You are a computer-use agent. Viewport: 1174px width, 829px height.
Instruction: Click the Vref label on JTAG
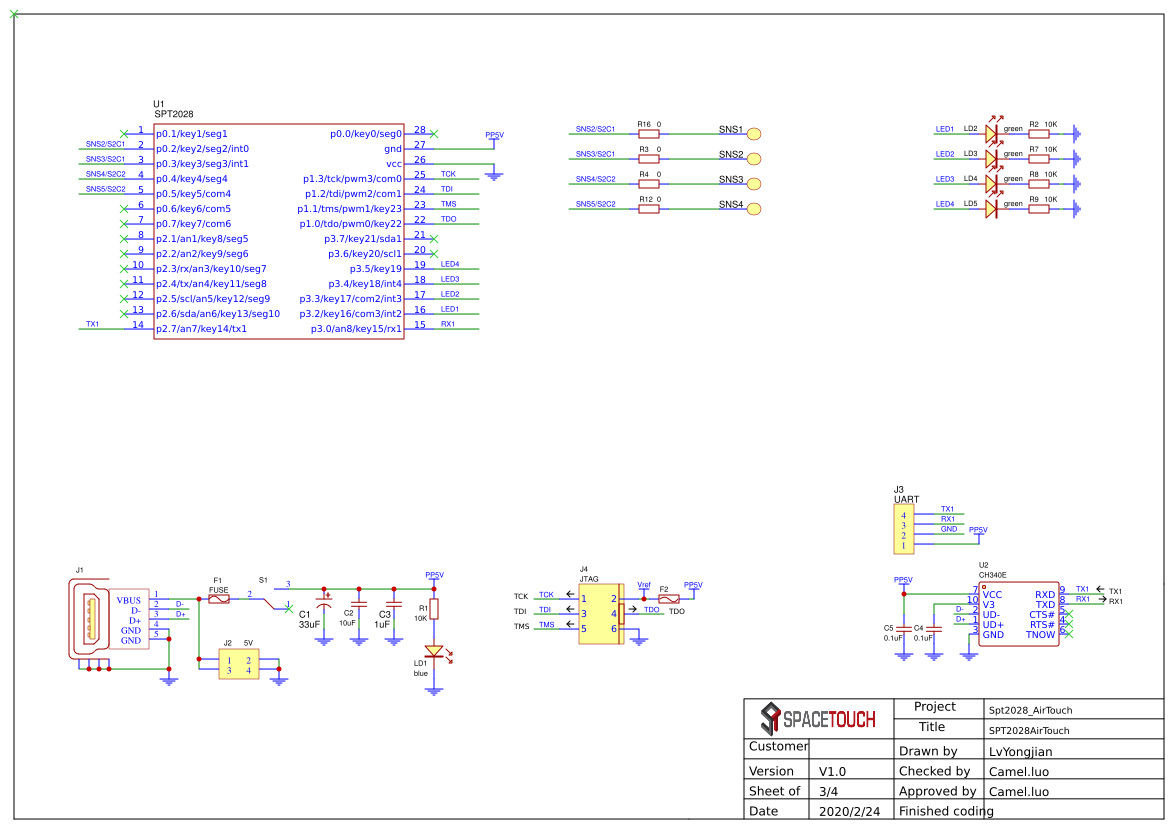tap(644, 585)
